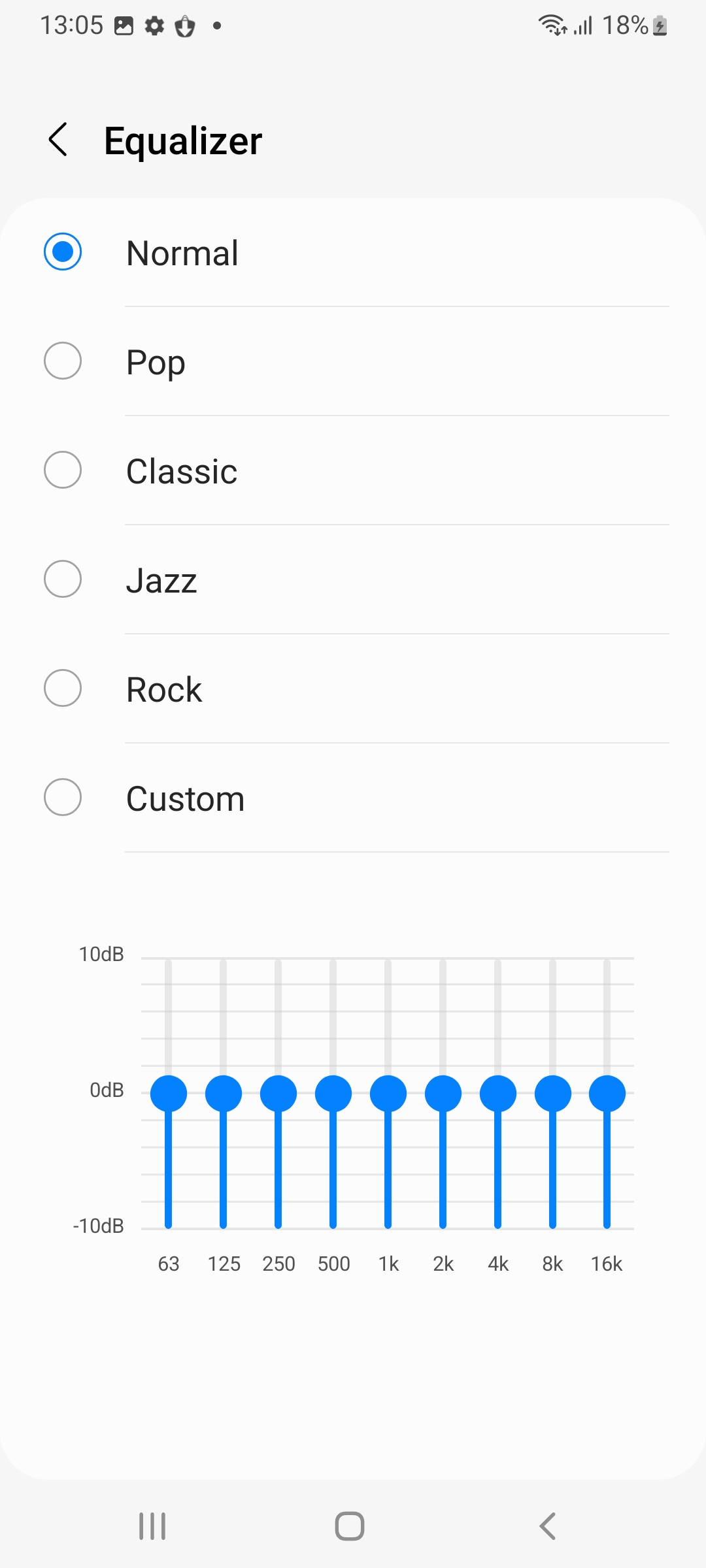Click the 4k band slider handle
Viewport: 706px width, 1568px height.
point(498,1094)
